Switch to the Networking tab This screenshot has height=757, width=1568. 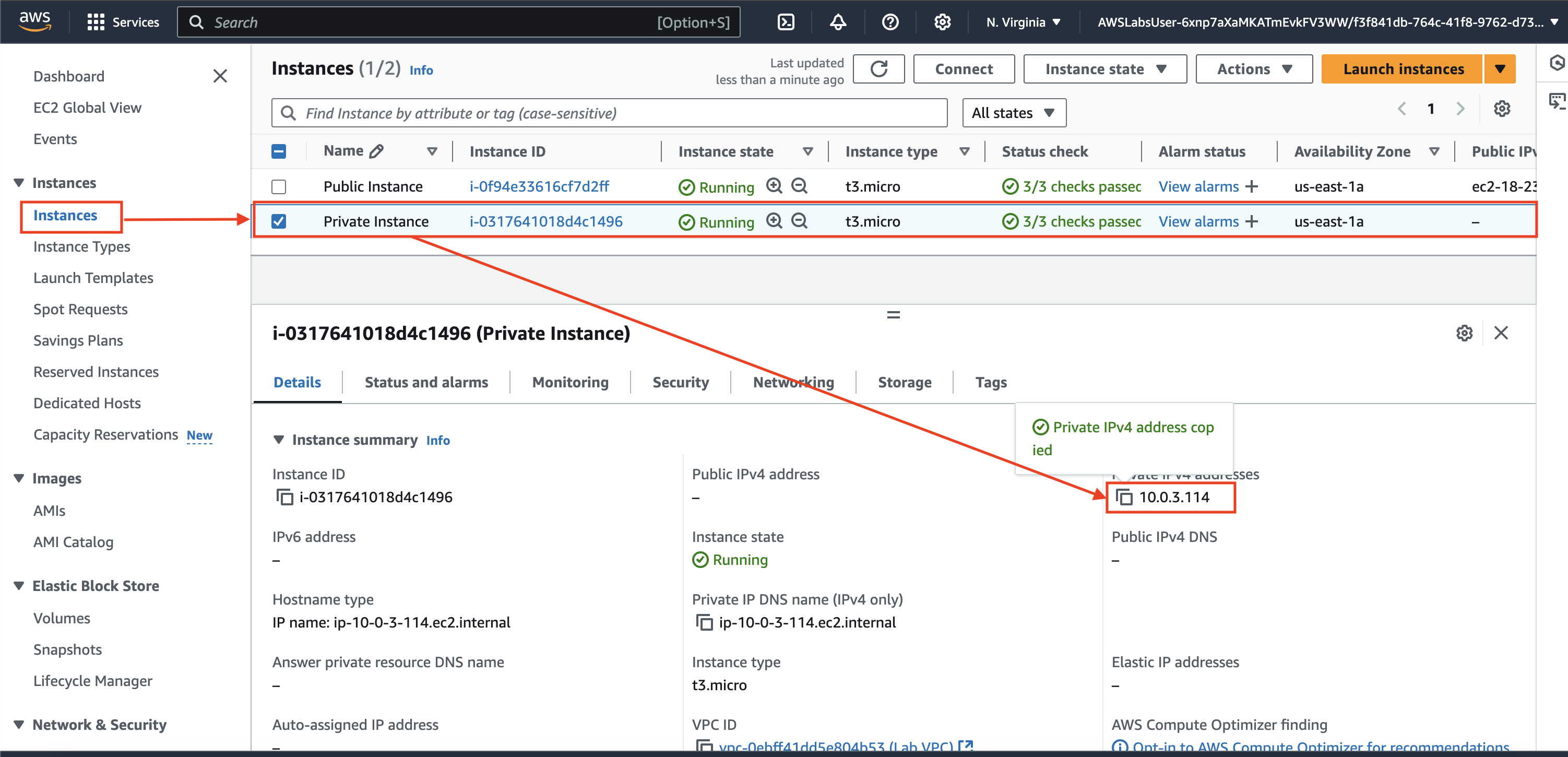(793, 382)
